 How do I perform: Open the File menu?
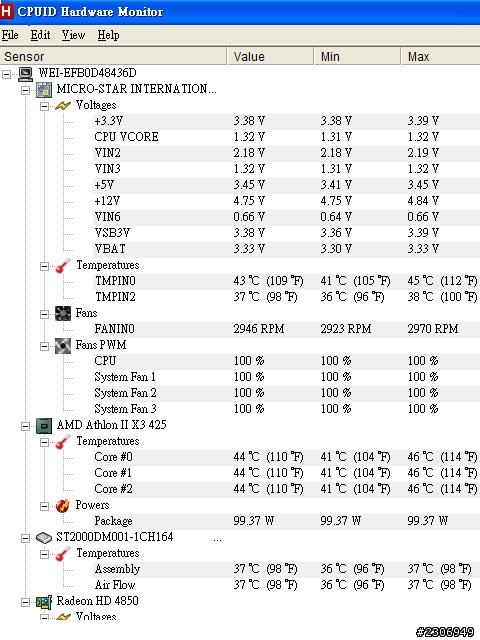pos(10,35)
